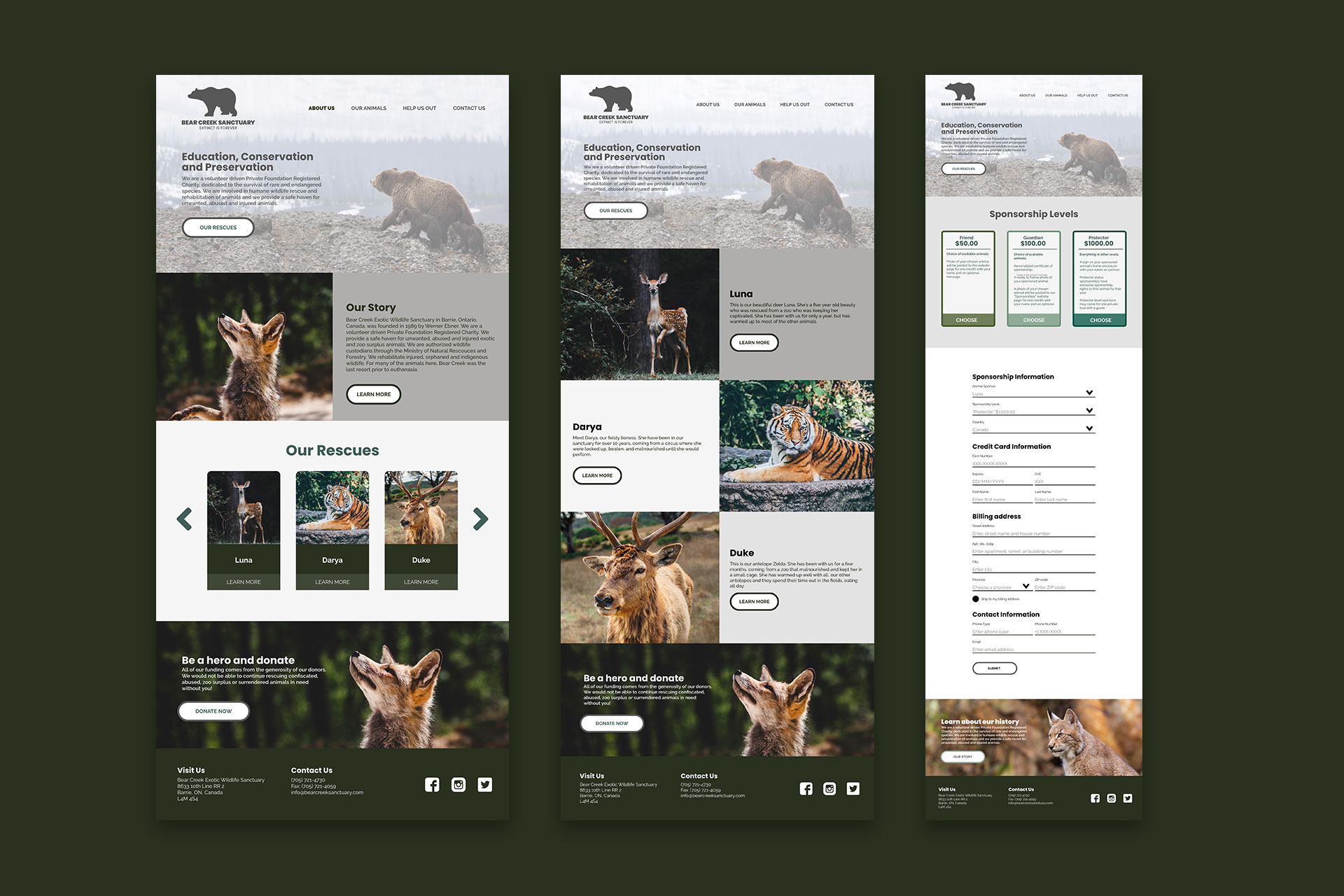Click the Street Address input field
The image size is (1344, 896).
tap(1033, 533)
